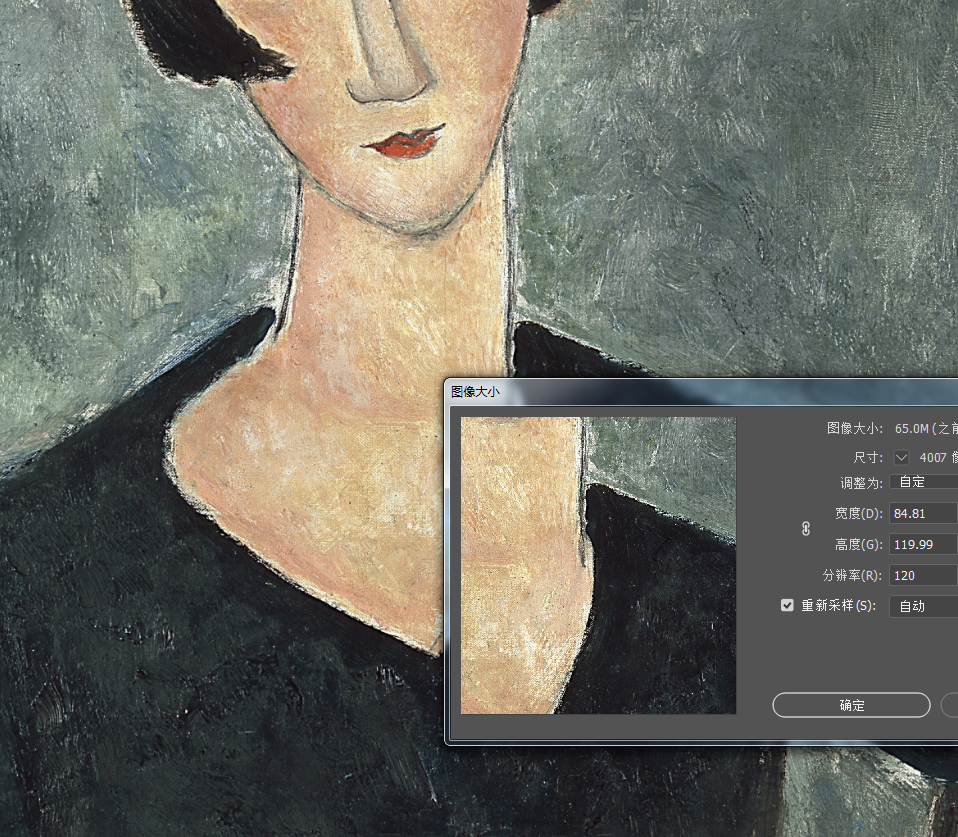Click the 分辨率(R) resolution field showing 120
The height and width of the screenshot is (837, 958).
(x=923, y=576)
